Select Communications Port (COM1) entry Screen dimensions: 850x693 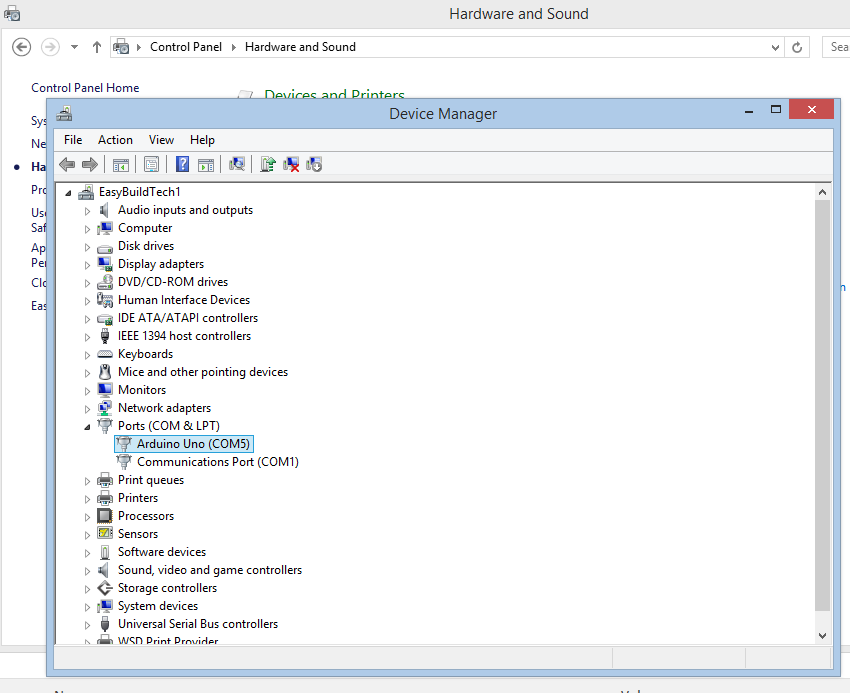point(217,462)
